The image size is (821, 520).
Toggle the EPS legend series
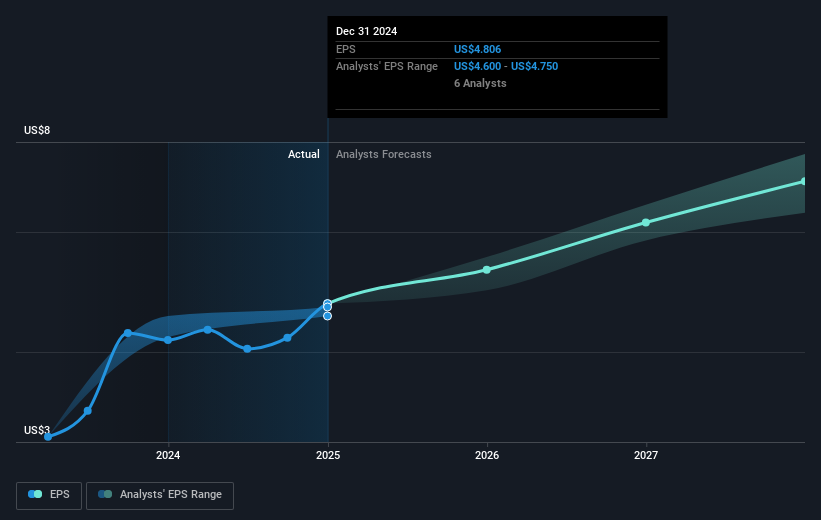pos(49,495)
